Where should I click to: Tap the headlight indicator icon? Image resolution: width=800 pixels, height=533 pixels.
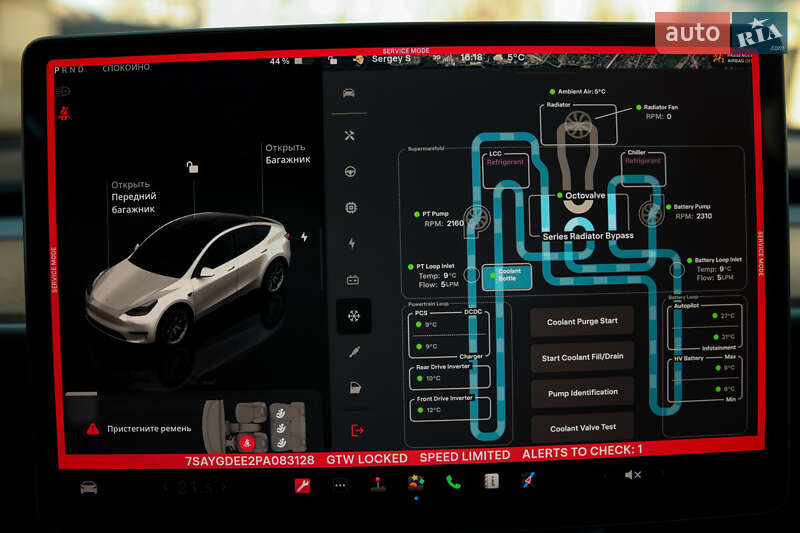(63, 91)
